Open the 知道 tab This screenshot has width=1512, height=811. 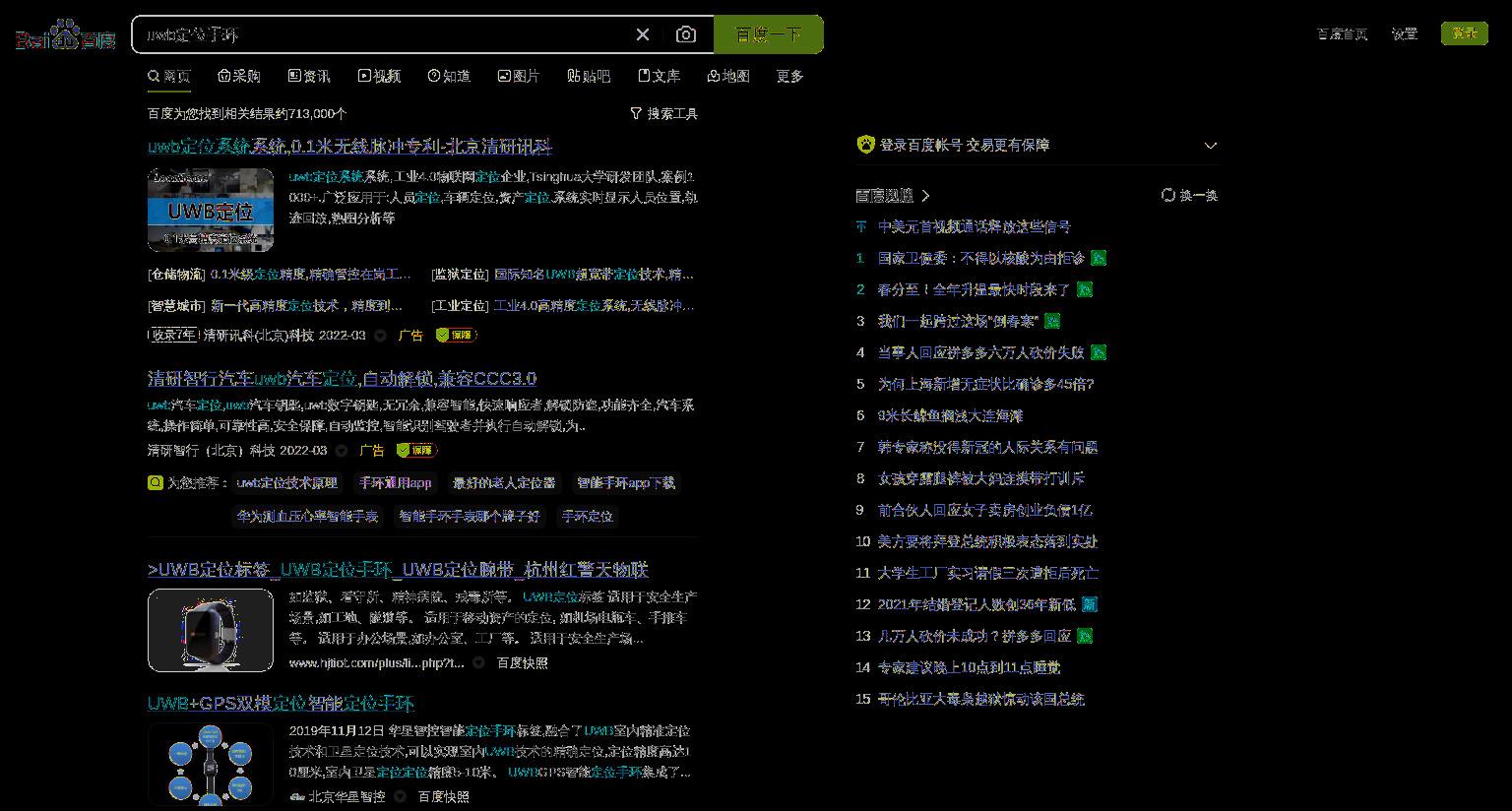(x=449, y=76)
